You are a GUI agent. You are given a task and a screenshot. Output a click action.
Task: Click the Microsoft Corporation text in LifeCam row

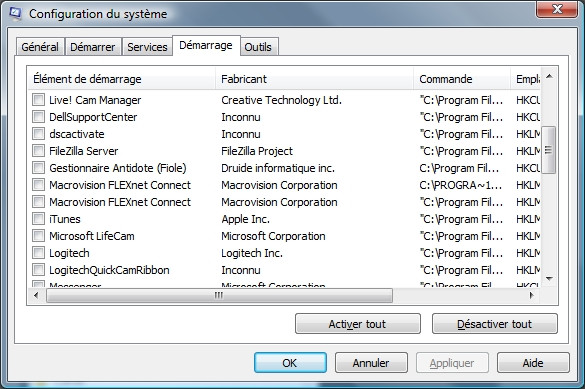[273, 236]
